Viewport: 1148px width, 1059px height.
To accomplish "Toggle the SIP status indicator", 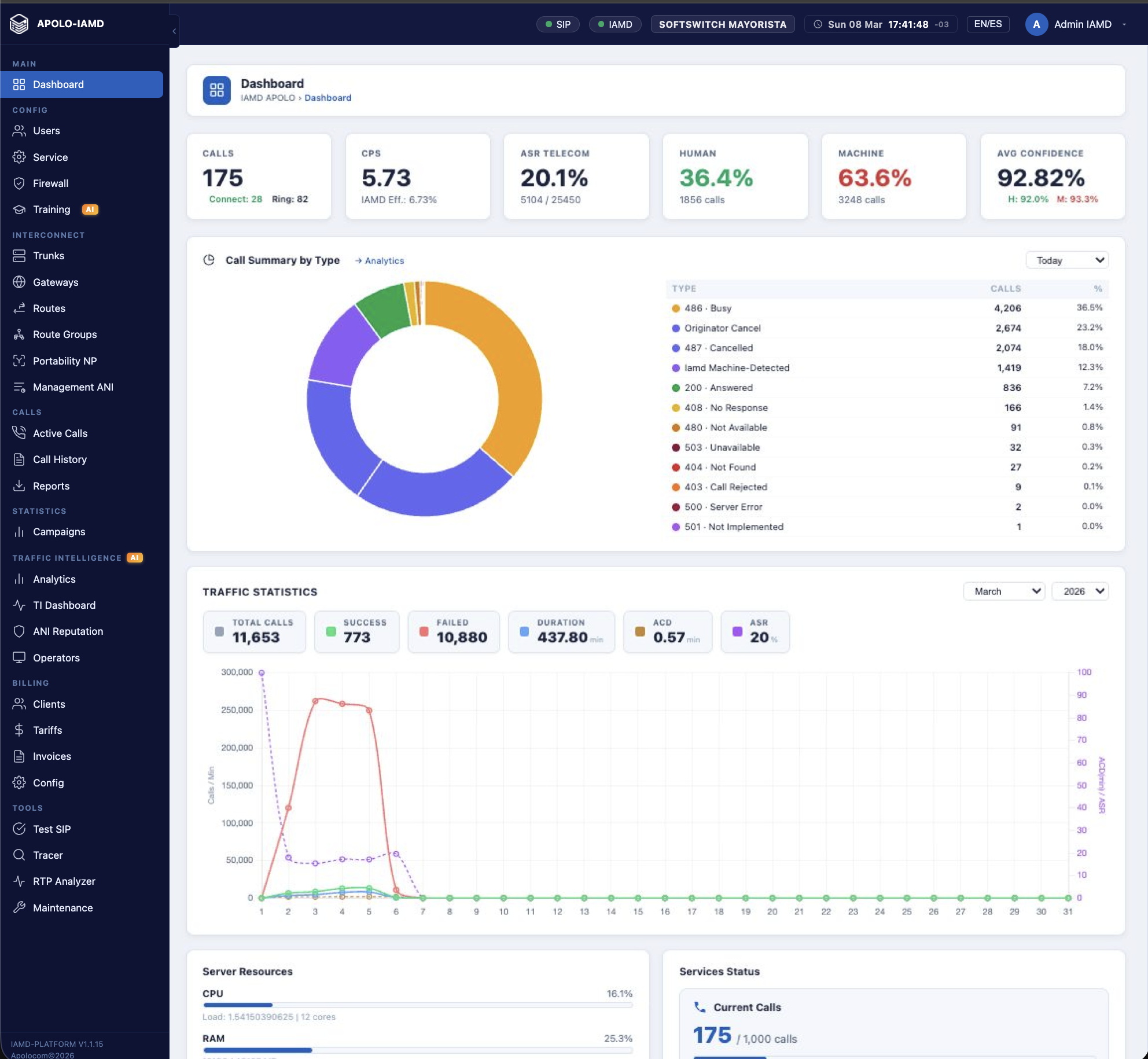I will (x=557, y=24).
